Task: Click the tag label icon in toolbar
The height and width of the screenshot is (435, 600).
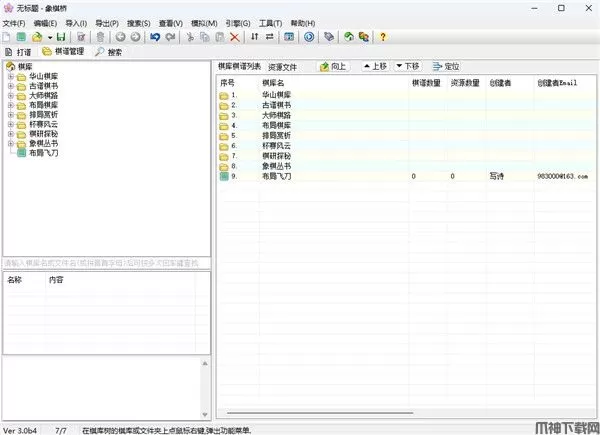Action: pos(329,37)
